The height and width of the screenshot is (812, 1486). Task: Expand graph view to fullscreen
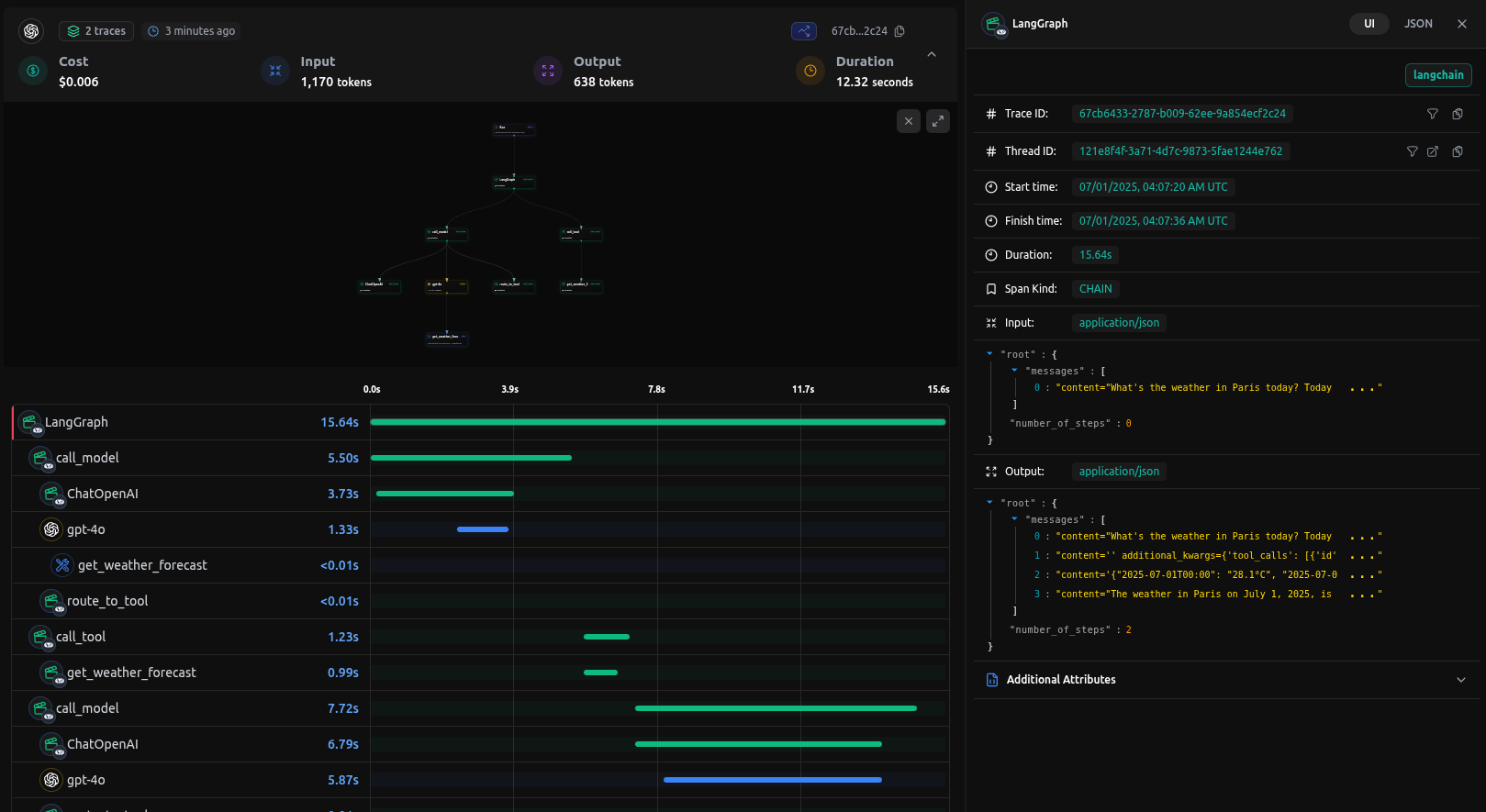[x=938, y=121]
